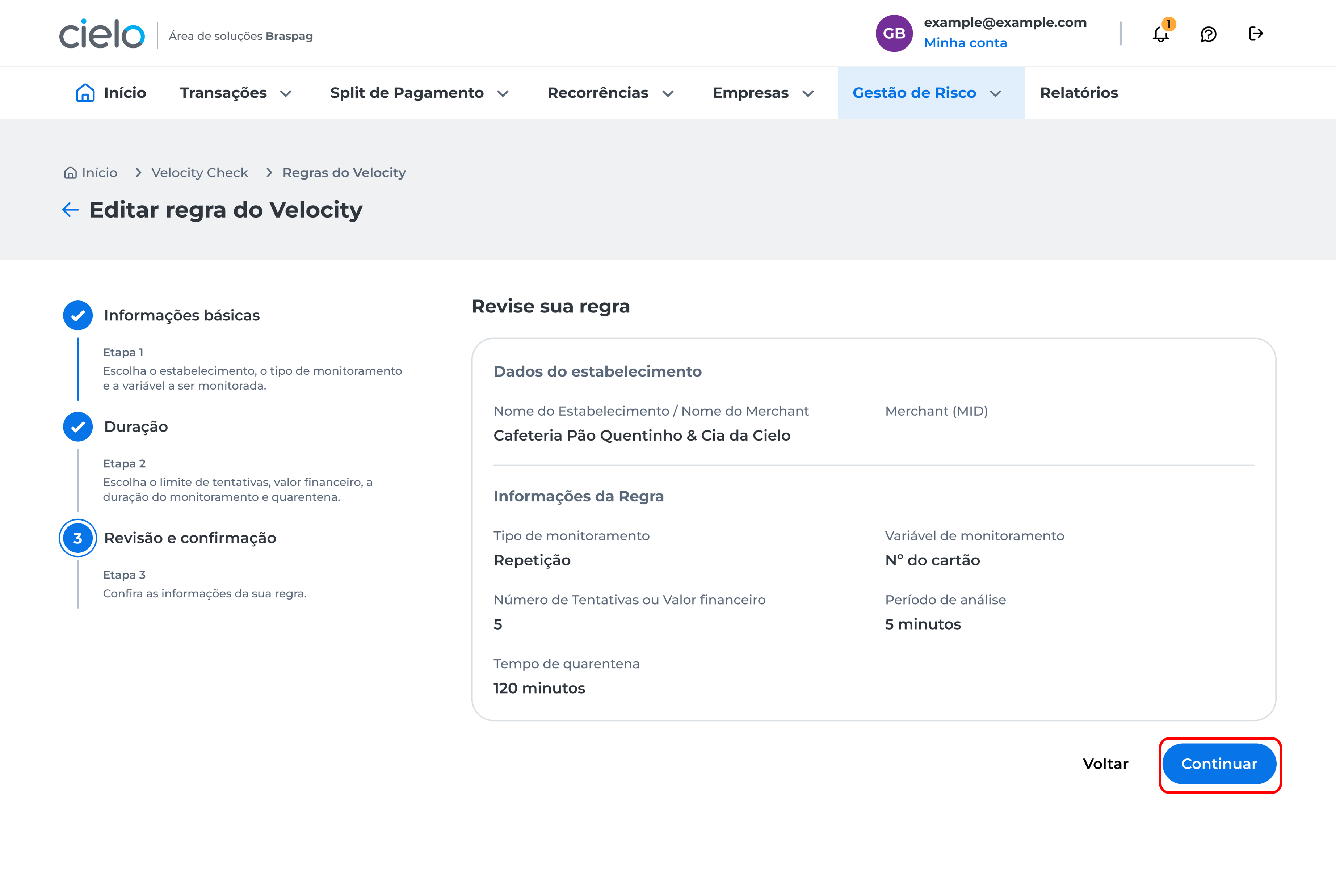1336x896 pixels.
Task: Select completed step Informações básicas checkmark
Action: (78, 315)
